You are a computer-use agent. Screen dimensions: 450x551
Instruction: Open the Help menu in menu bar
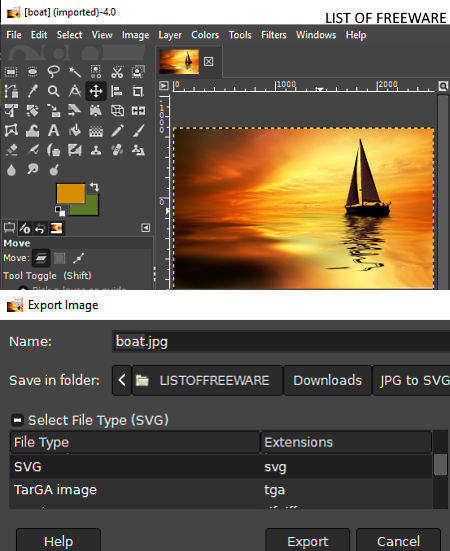point(356,35)
